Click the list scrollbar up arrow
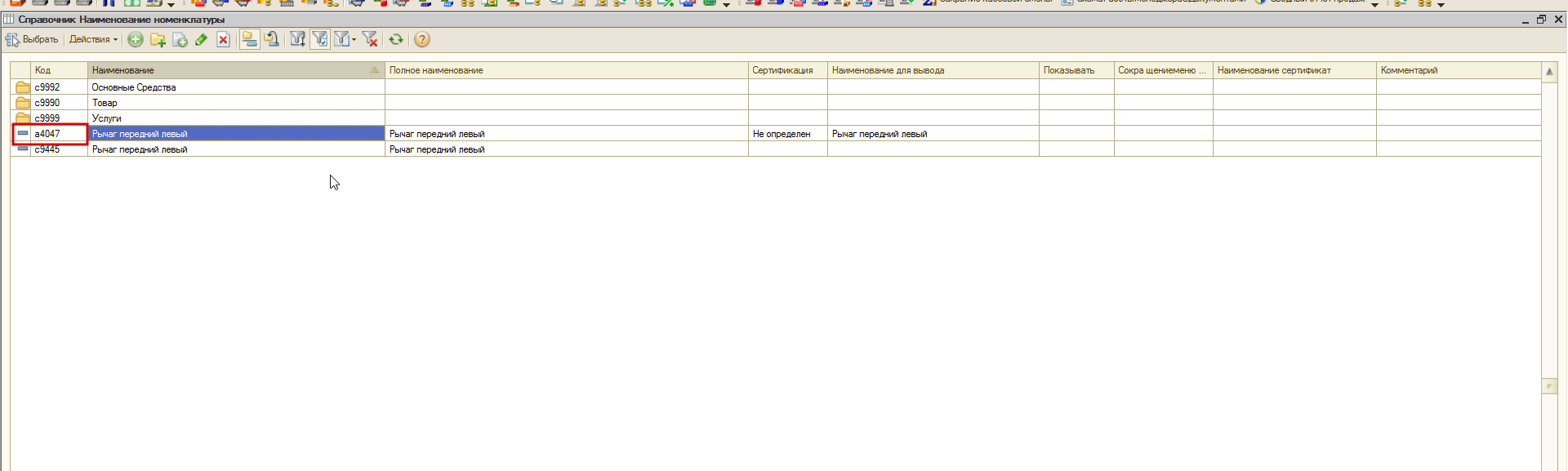Viewport: 1568px width, 471px height. point(1549,72)
